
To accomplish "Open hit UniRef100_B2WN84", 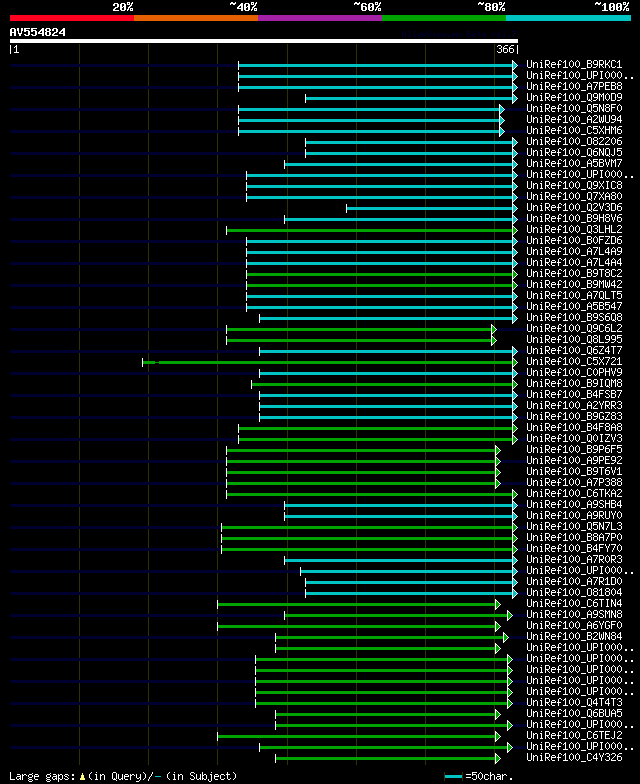I will pos(574,636).
